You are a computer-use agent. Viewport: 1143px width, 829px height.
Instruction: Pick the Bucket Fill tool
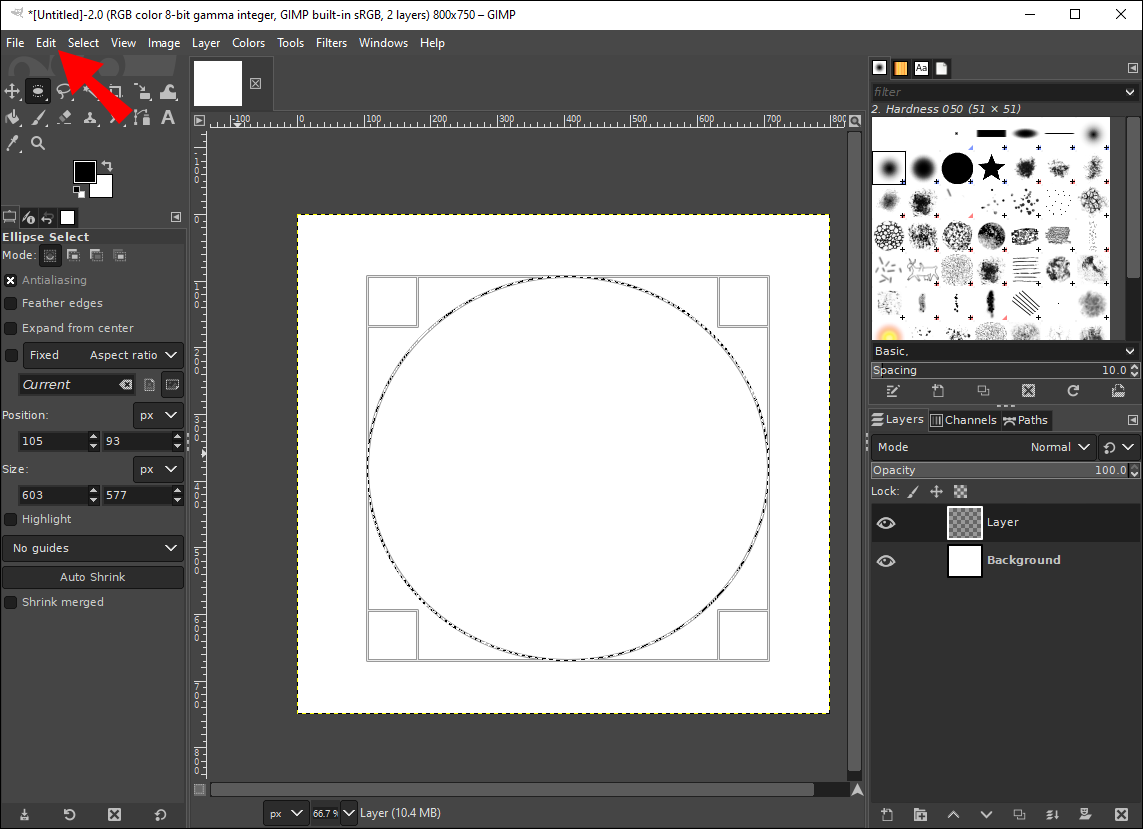12,118
